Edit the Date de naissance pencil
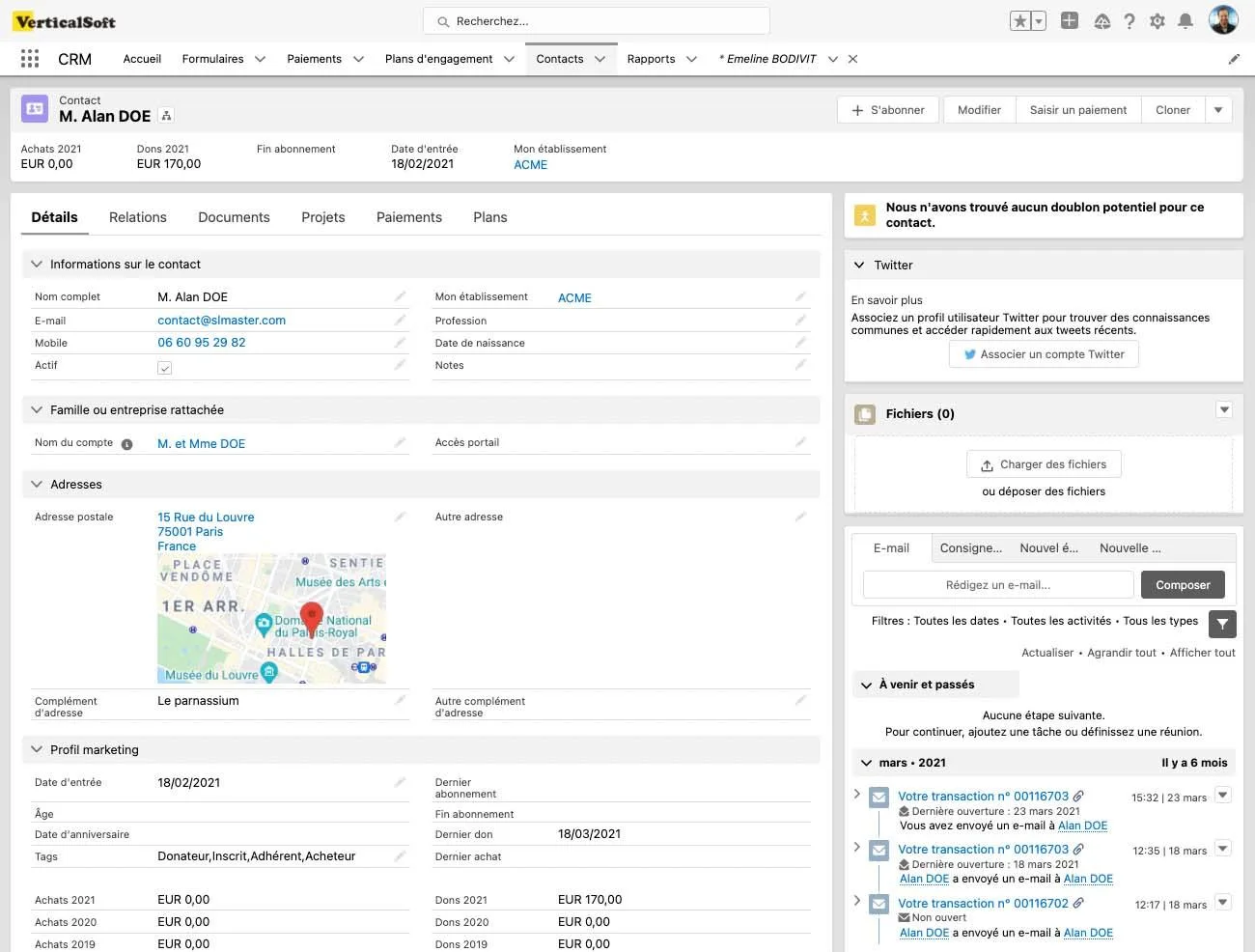 tap(800, 343)
